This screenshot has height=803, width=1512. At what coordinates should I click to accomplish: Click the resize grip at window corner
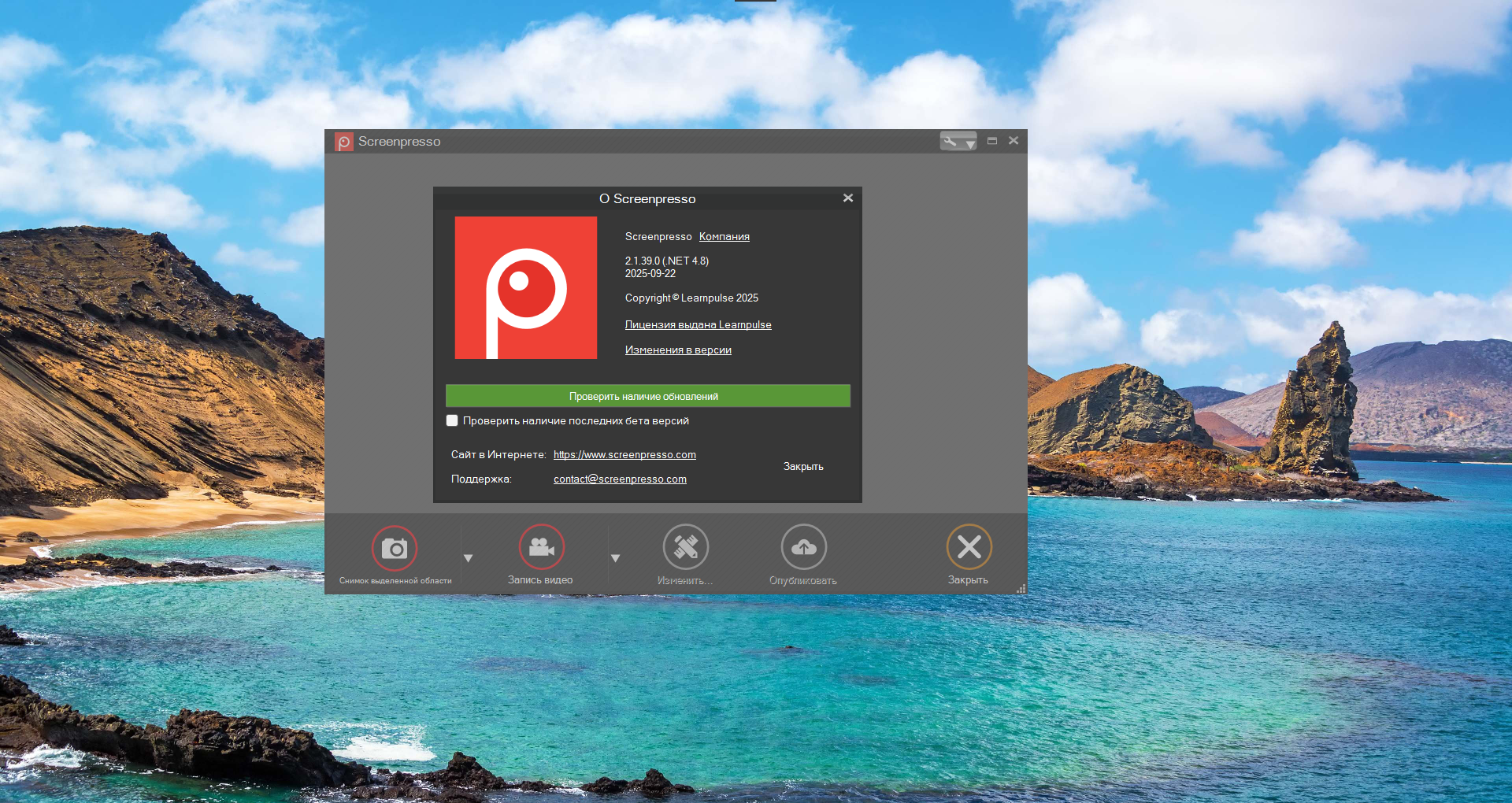coord(1021,589)
